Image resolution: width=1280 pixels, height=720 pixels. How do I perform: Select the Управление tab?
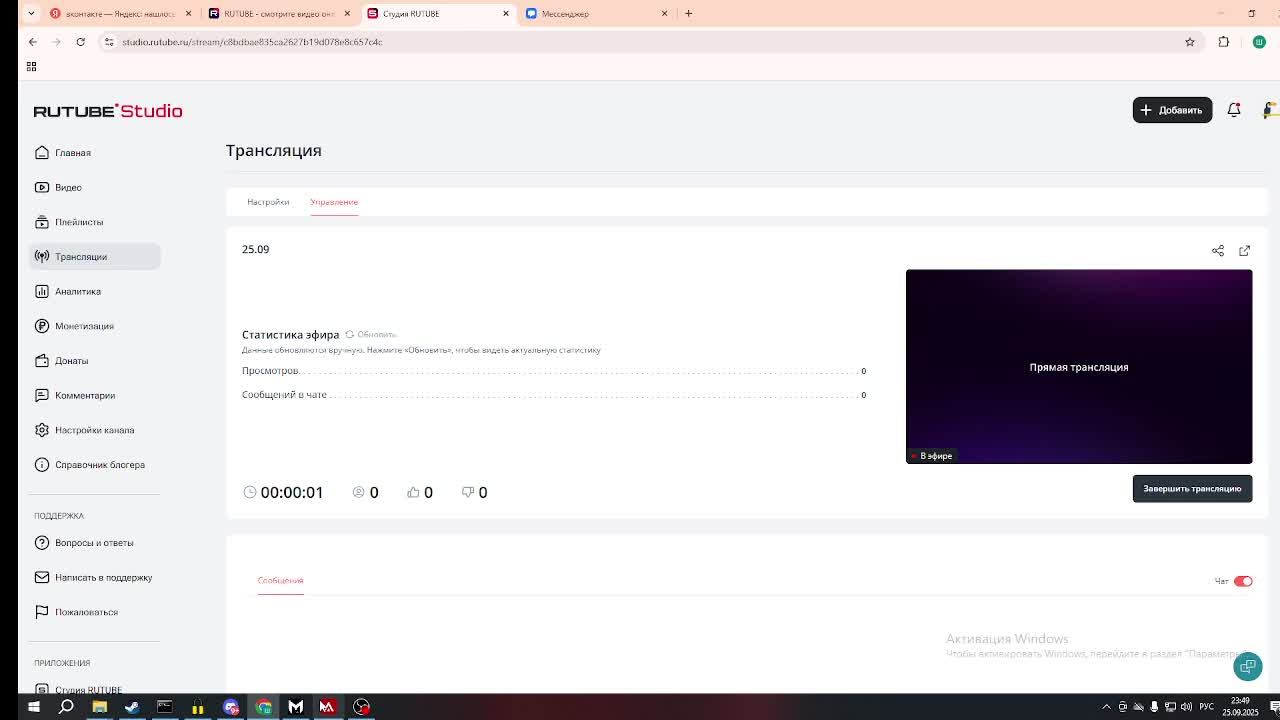[334, 202]
